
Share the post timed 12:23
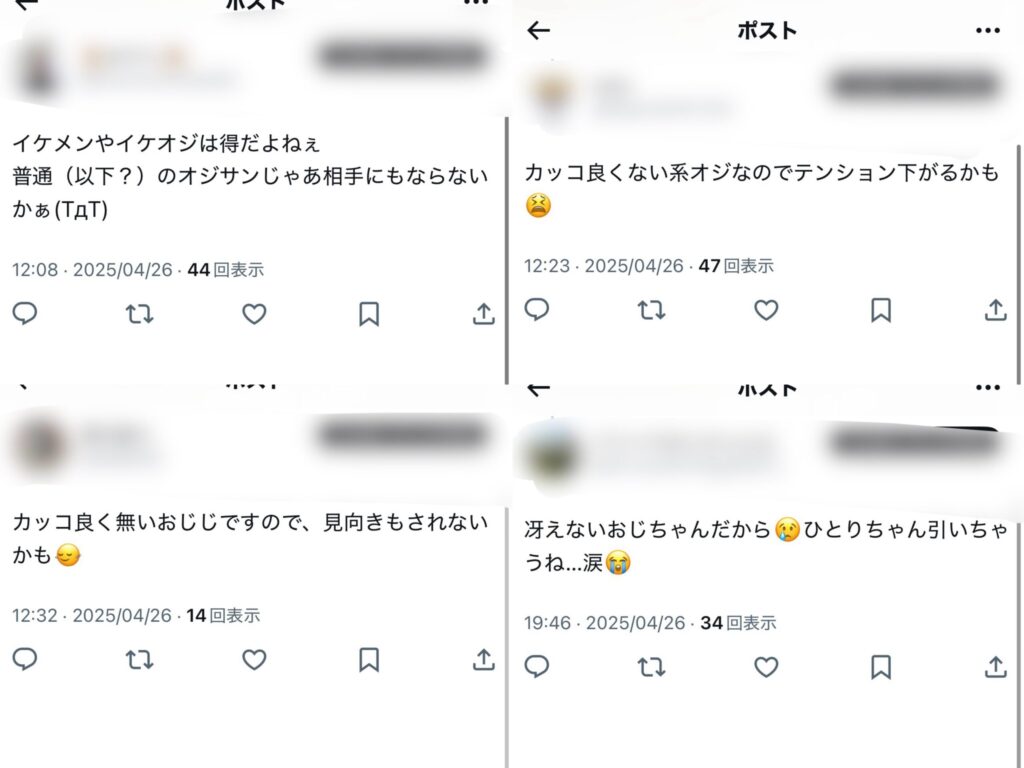coord(995,310)
